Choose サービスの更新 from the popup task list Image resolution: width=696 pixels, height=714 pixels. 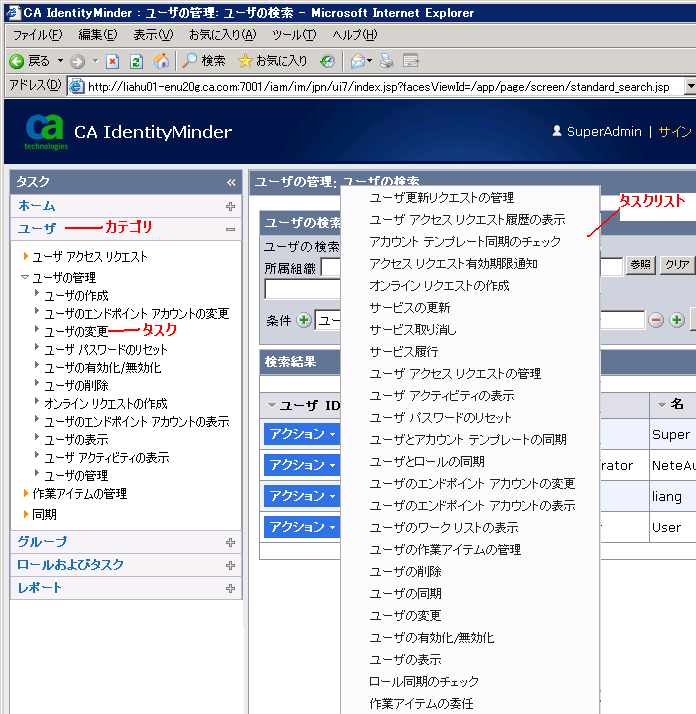coord(409,307)
